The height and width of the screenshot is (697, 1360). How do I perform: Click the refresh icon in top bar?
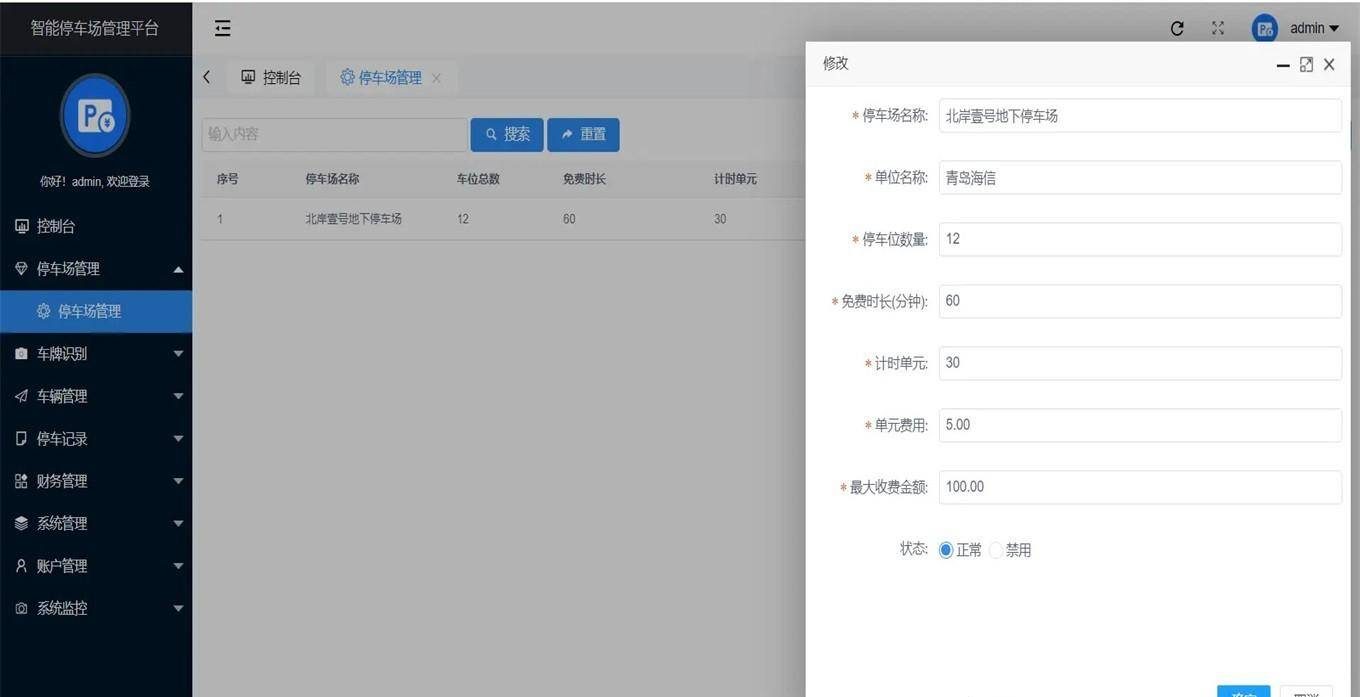[x=1177, y=28]
